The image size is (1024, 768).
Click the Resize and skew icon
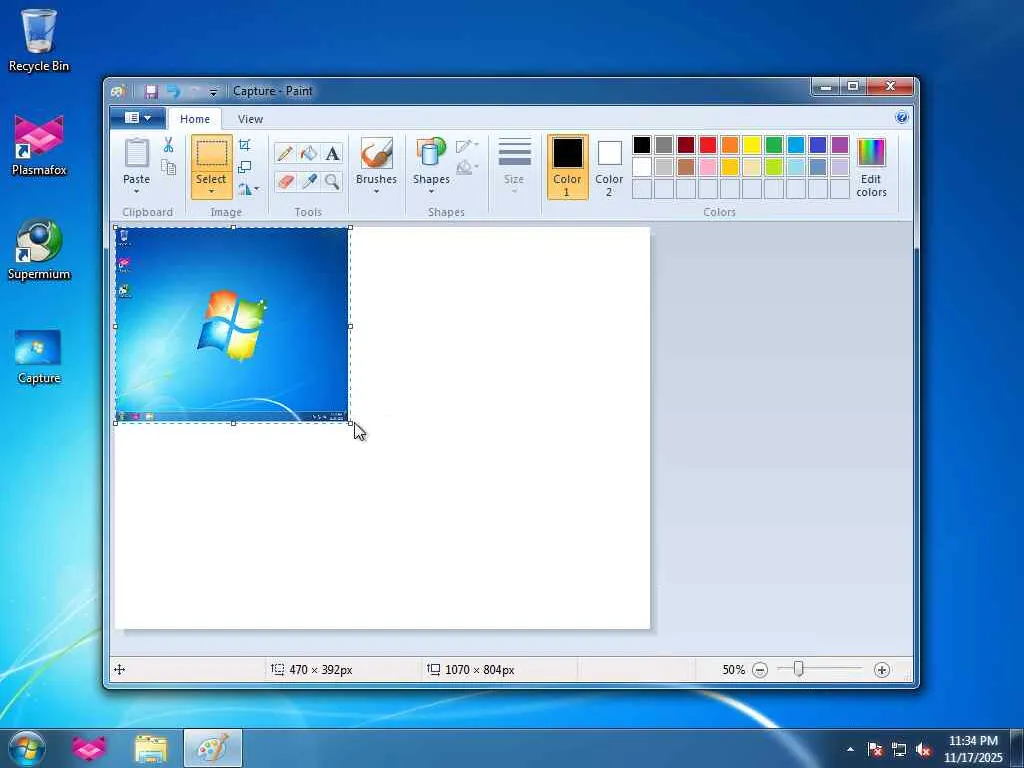(245, 167)
